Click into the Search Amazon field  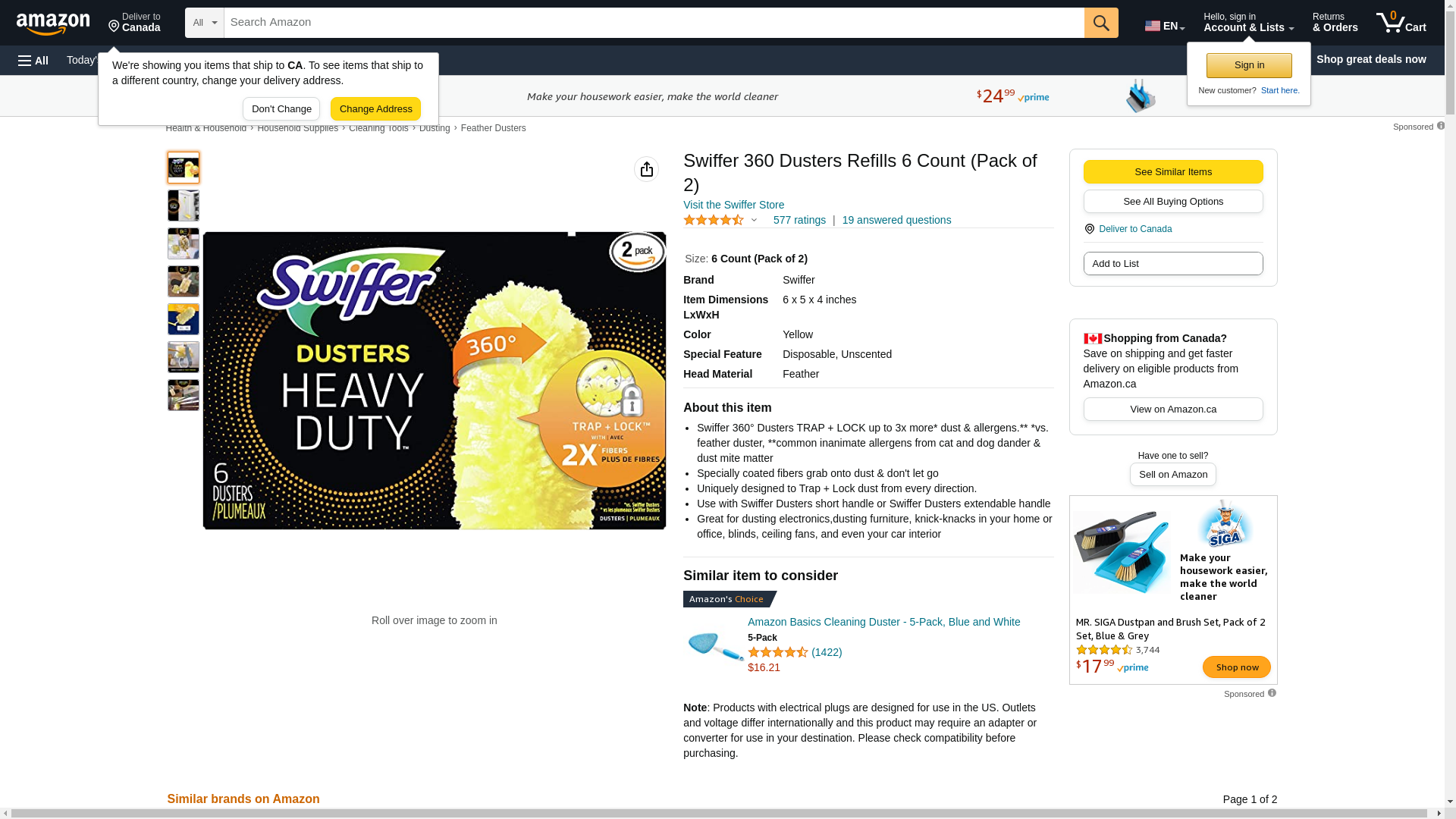[654, 23]
